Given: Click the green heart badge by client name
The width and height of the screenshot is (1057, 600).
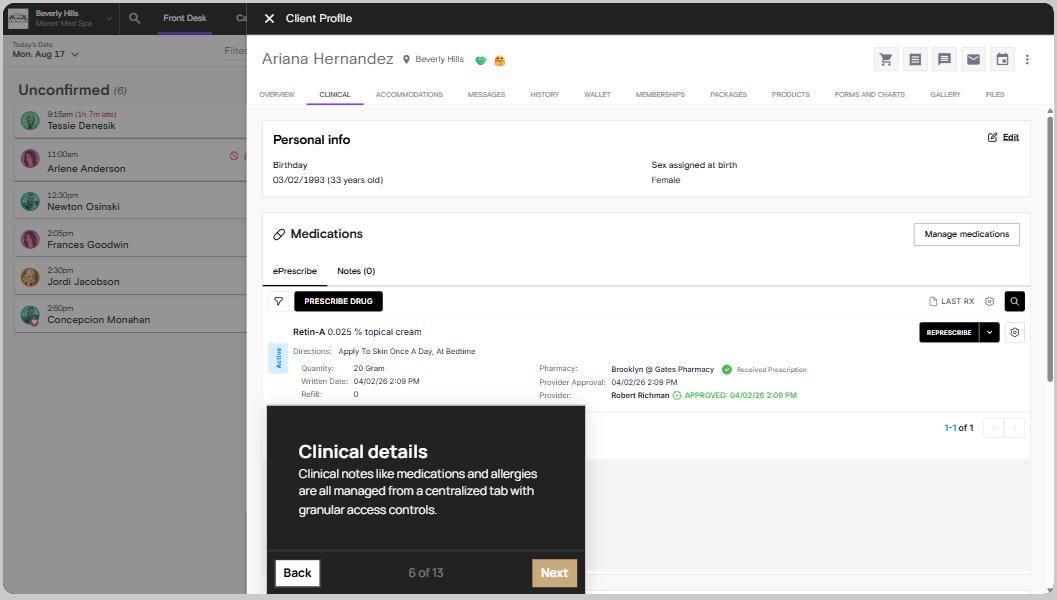Looking at the screenshot, I should pyautogui.click(x=481, y=61).
